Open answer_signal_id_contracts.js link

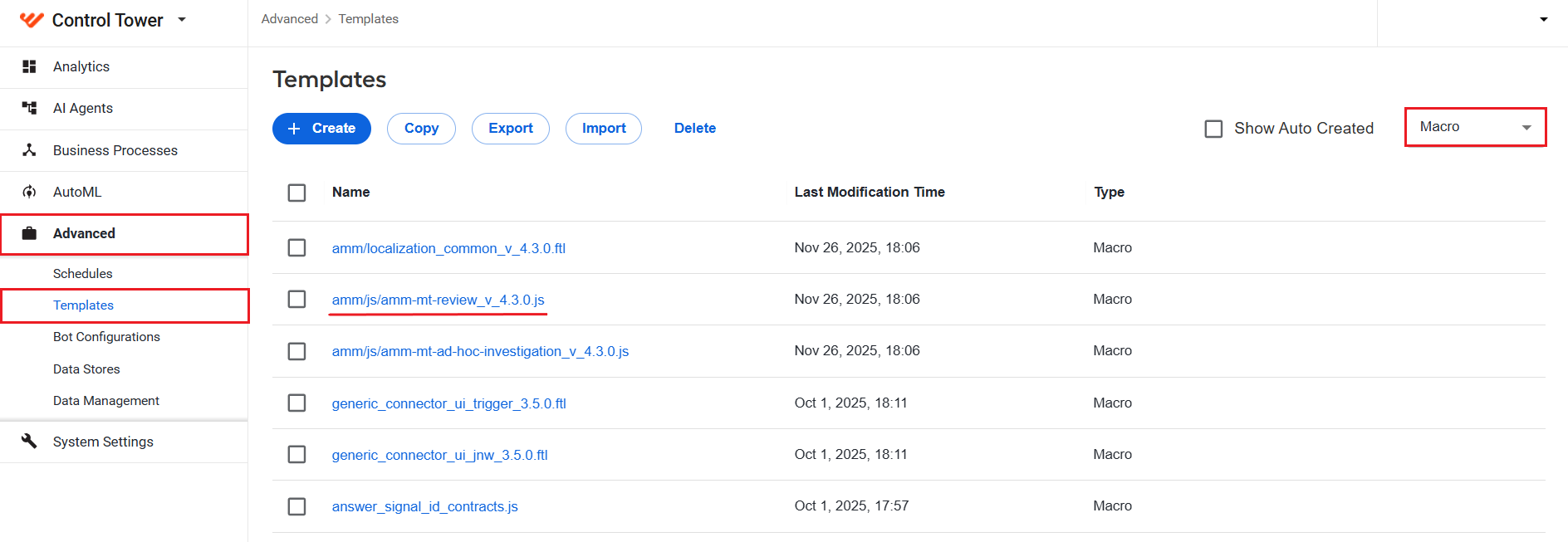424,506
